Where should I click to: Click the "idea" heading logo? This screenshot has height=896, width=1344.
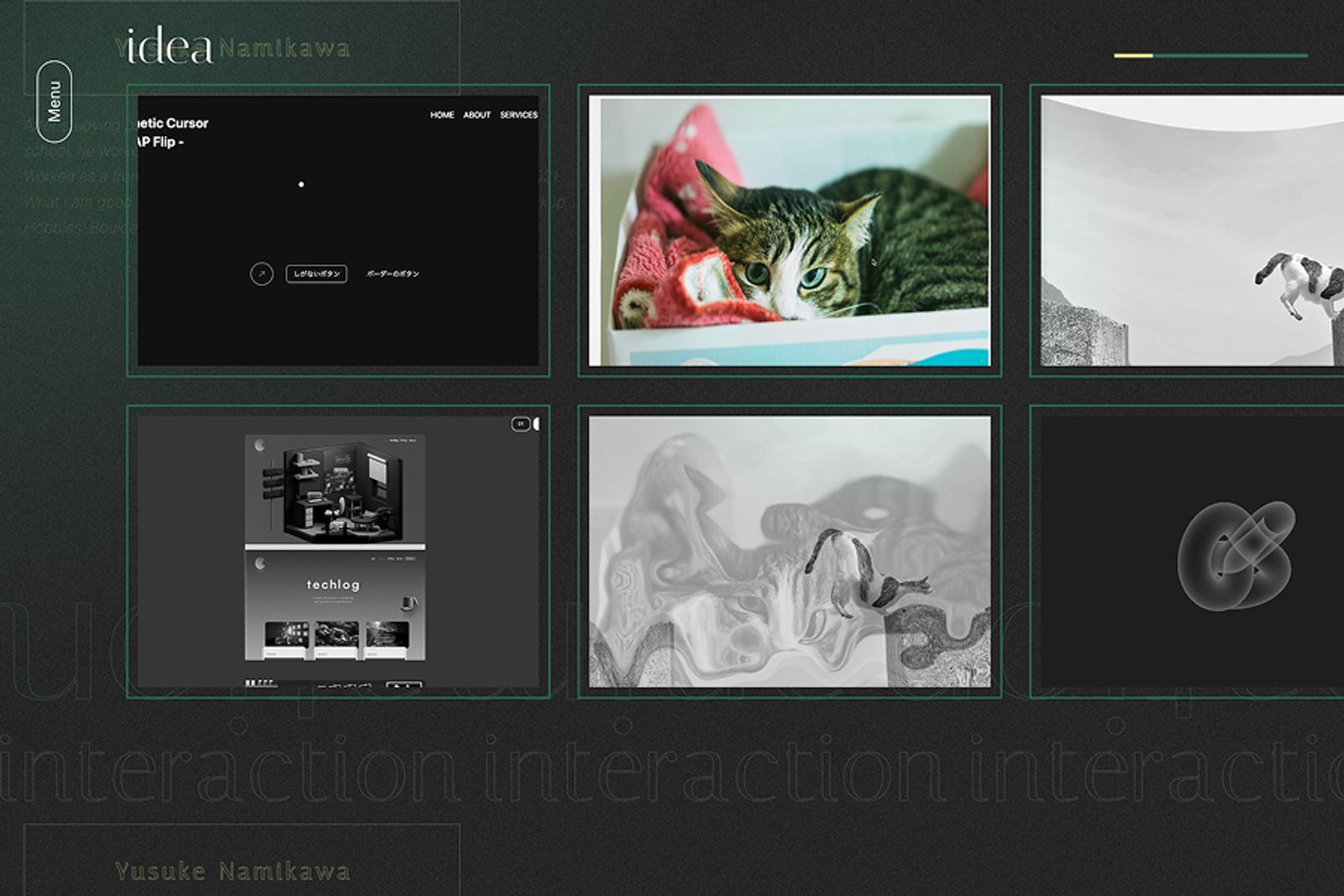click(169, 46)
